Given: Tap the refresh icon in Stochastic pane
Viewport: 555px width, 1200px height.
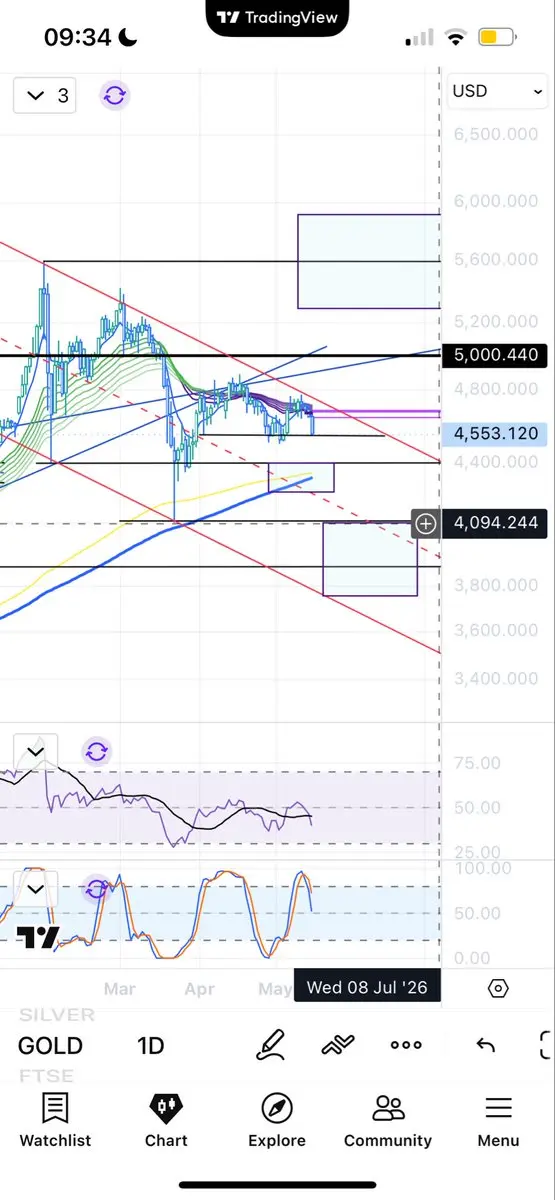Looking at the screenshot, I should (x=96, y=889).
